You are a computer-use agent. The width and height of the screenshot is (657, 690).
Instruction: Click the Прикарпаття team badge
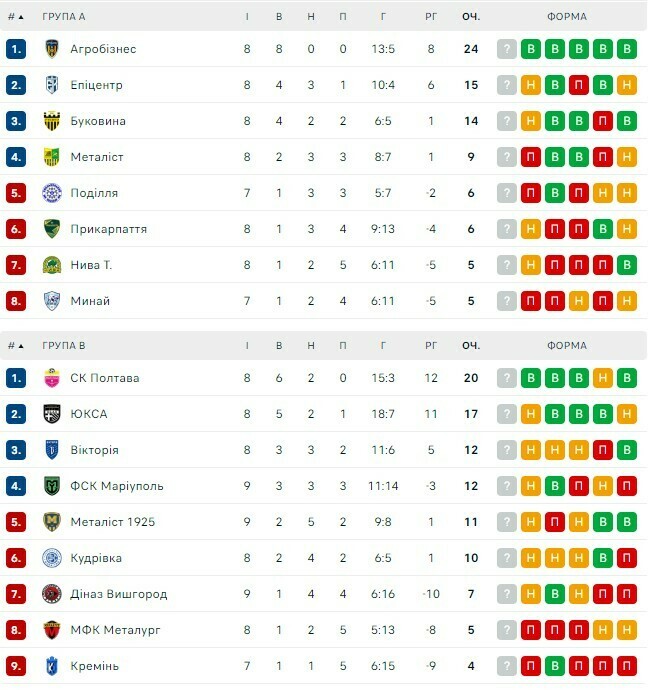(x=52, y=229)
